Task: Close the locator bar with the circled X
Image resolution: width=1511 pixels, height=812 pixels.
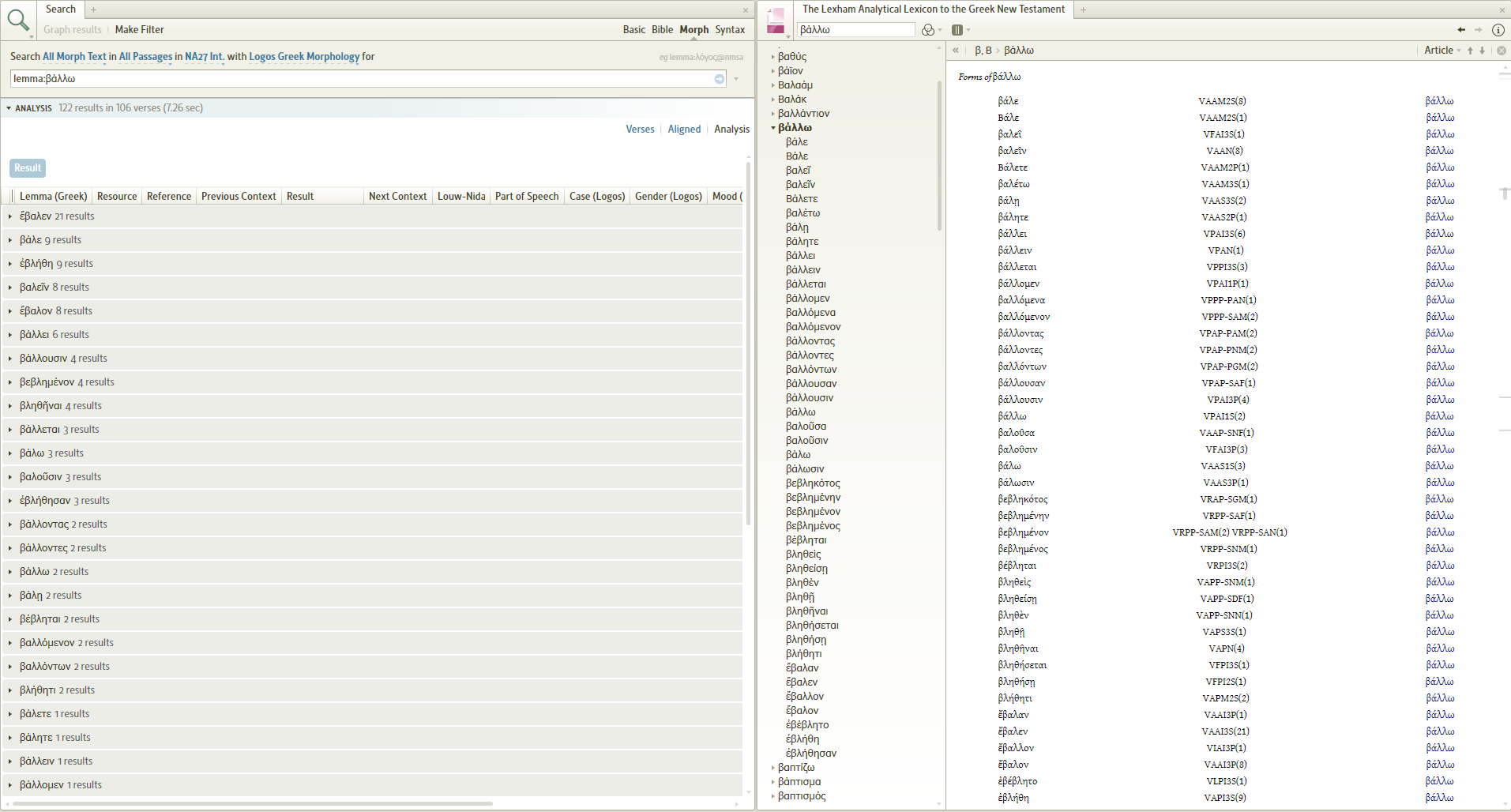Action: tap(1502, 51)
